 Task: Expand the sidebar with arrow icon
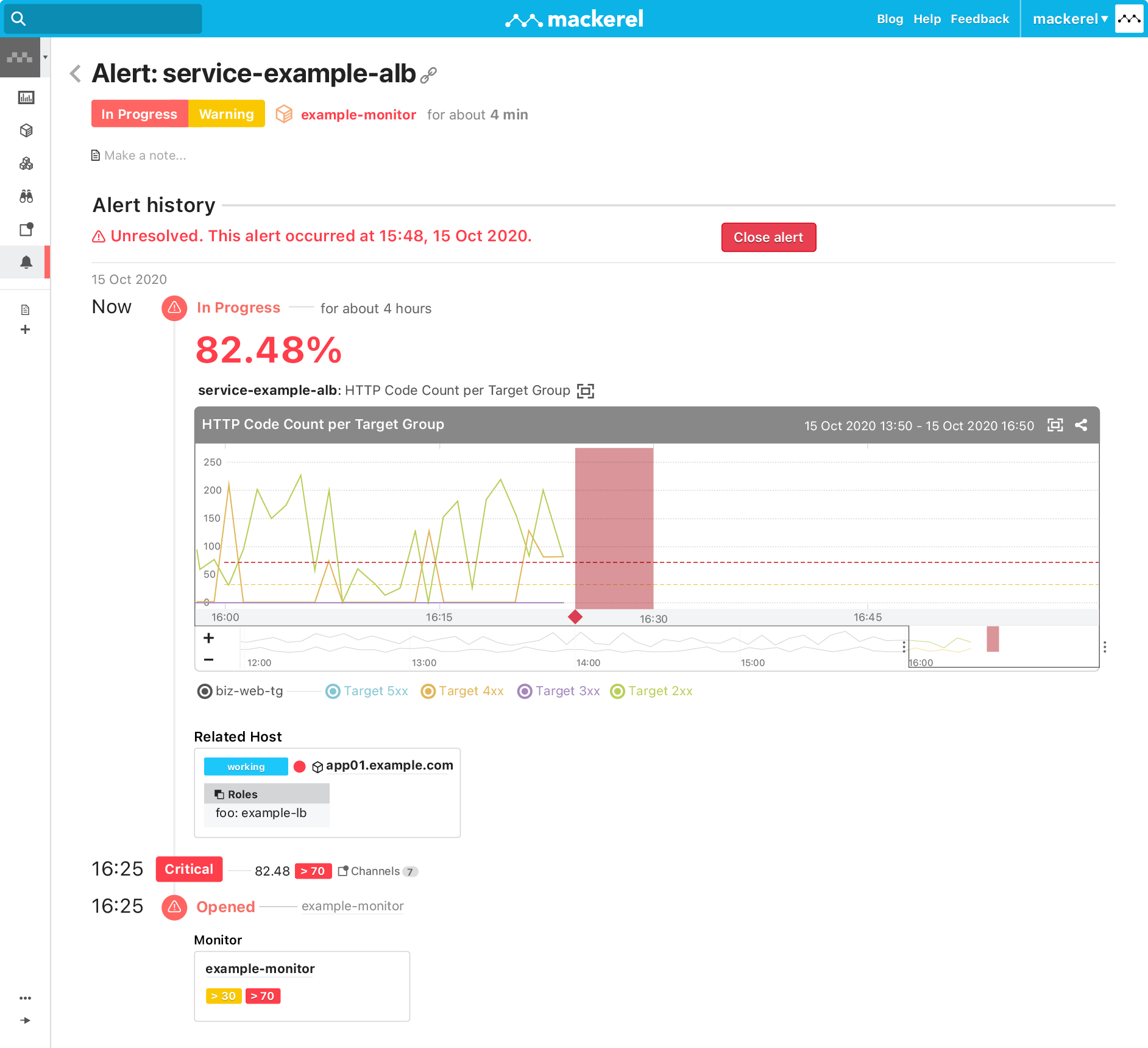(25, 1020)
